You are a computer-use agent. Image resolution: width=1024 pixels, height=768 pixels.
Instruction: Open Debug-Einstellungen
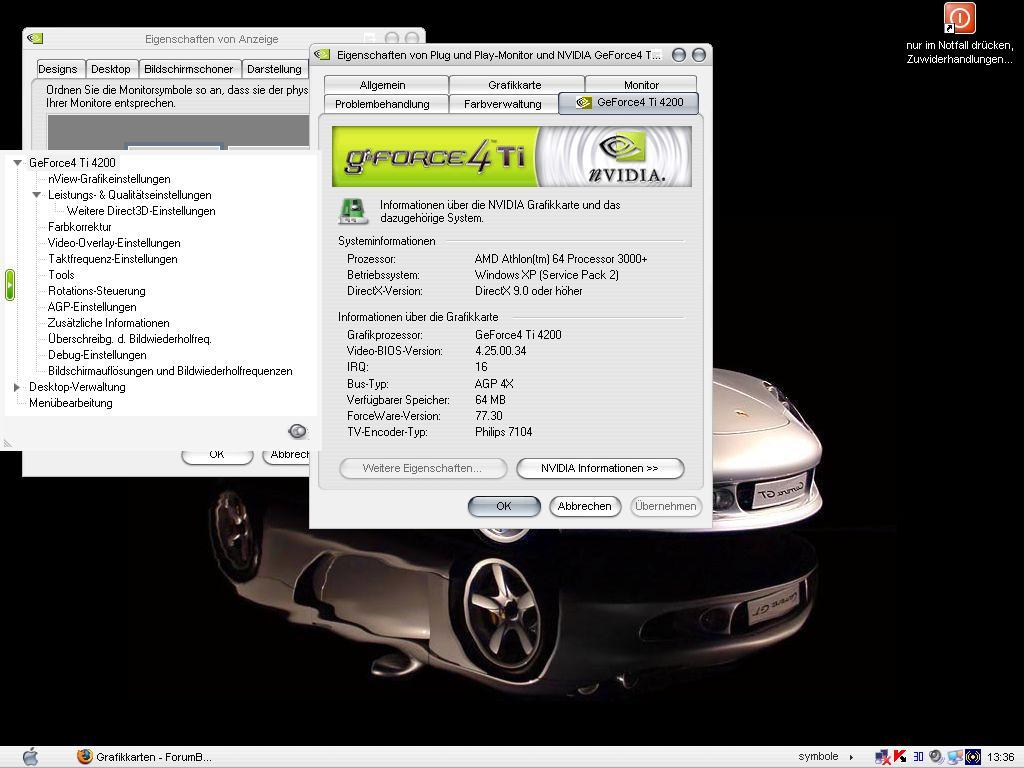97,355
